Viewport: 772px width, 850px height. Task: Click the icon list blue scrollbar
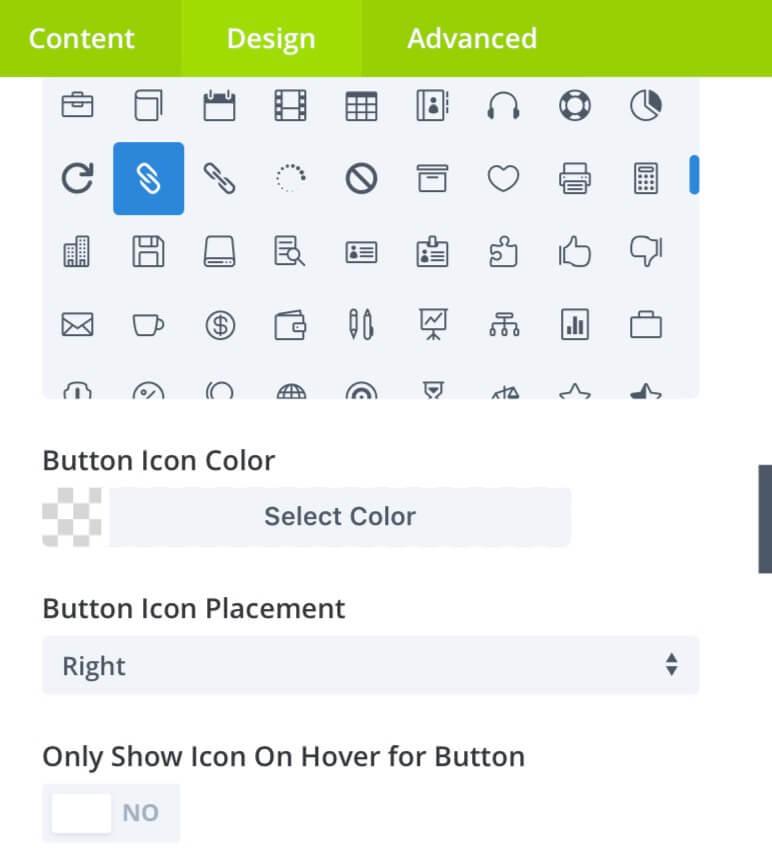(x=694, y=175)
